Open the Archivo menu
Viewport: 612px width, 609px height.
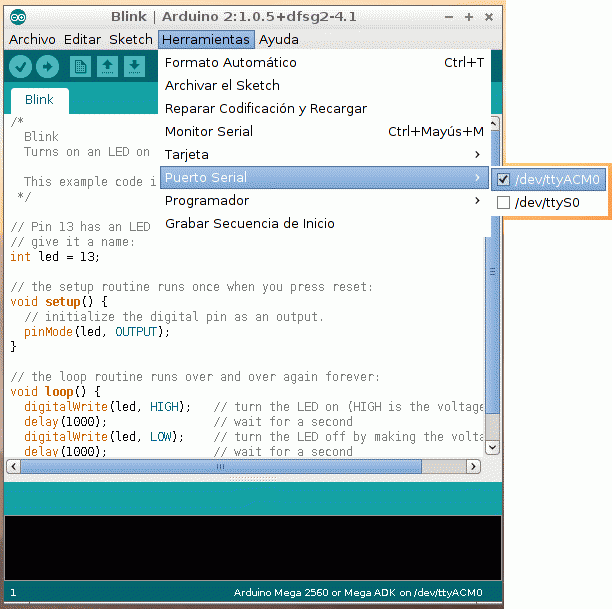click(x=32, y=40)
